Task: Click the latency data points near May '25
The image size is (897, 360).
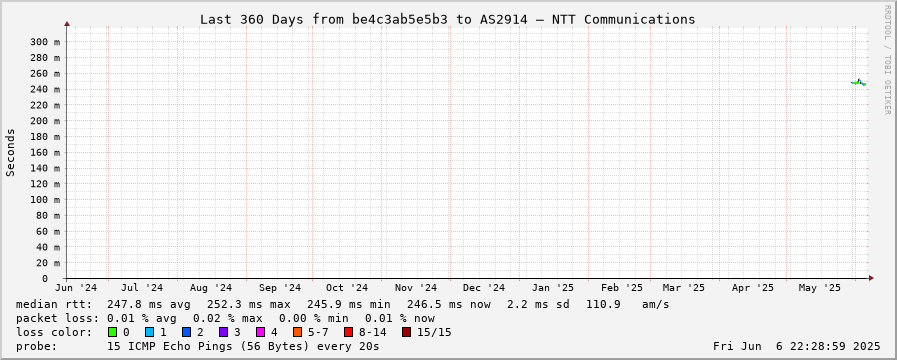Action: point(858,82)
